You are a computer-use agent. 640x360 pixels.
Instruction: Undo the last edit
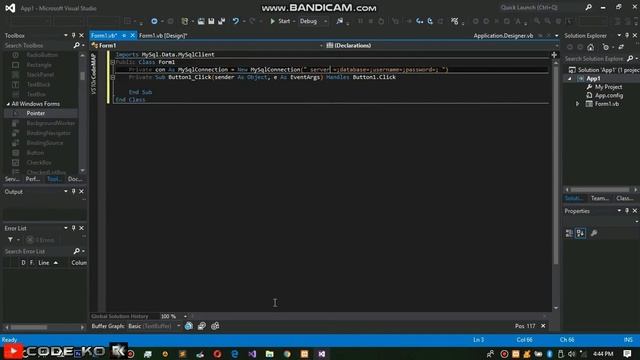[236, 21]
